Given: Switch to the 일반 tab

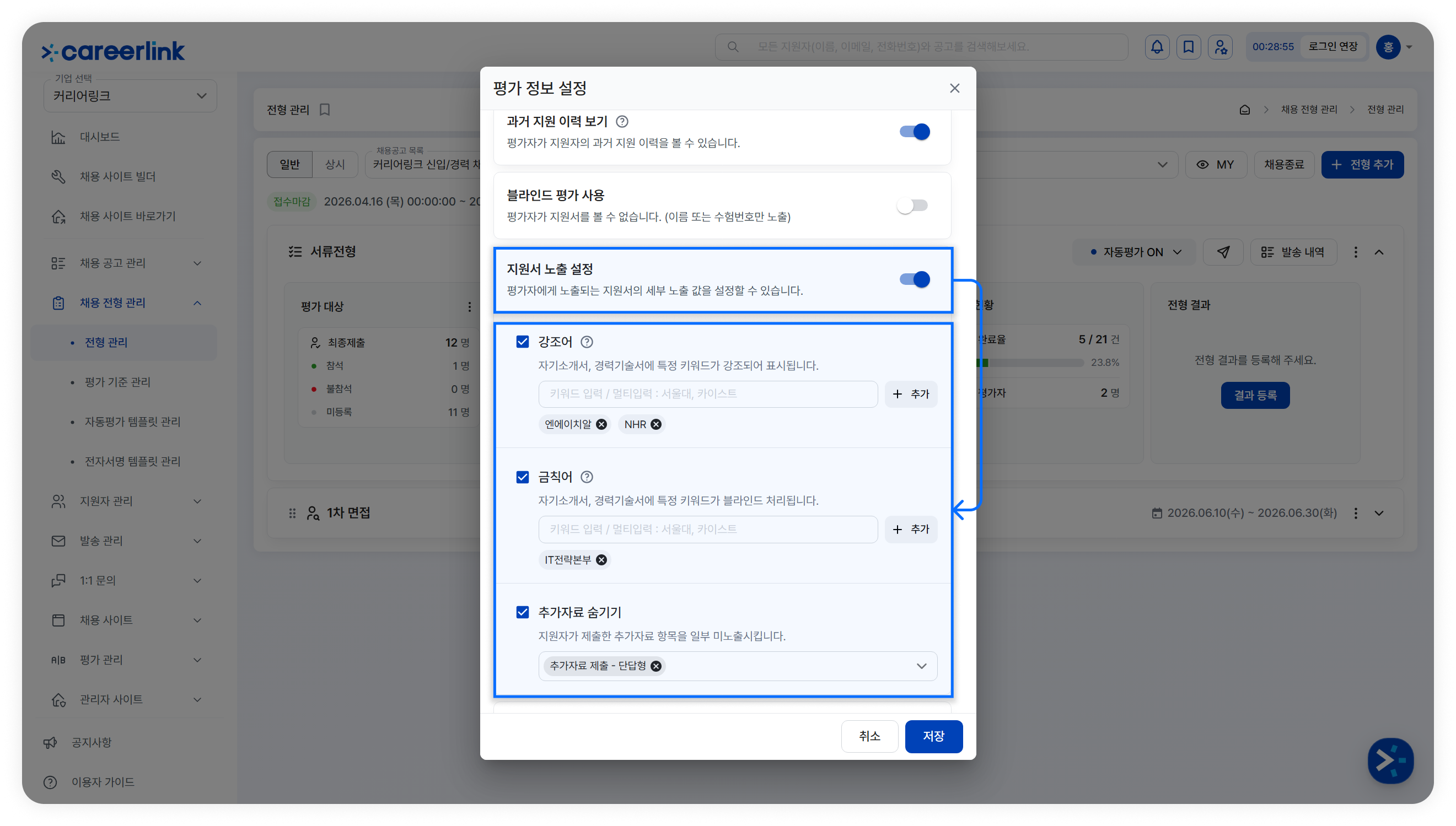Looking at the screenshot, I should pyautogui.click(x=289, y=165).
